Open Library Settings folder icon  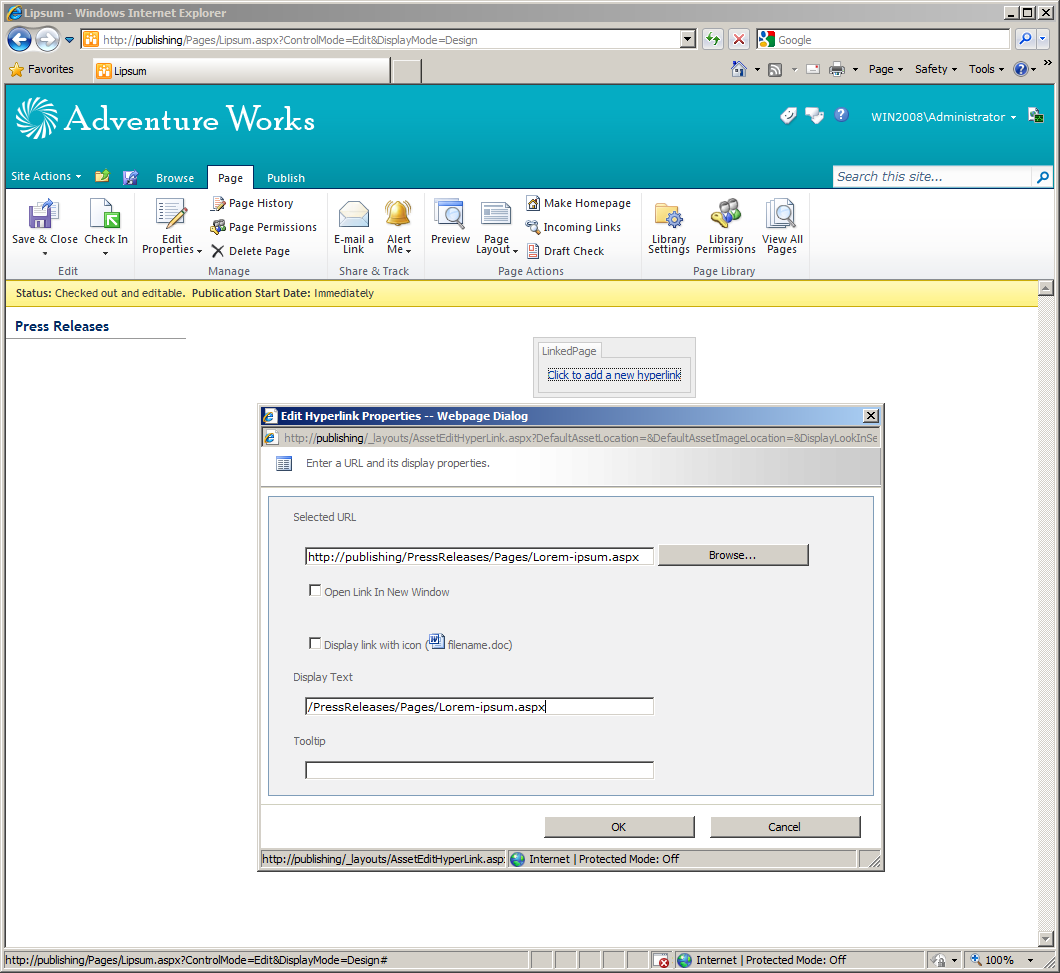(x=669, y=214)
